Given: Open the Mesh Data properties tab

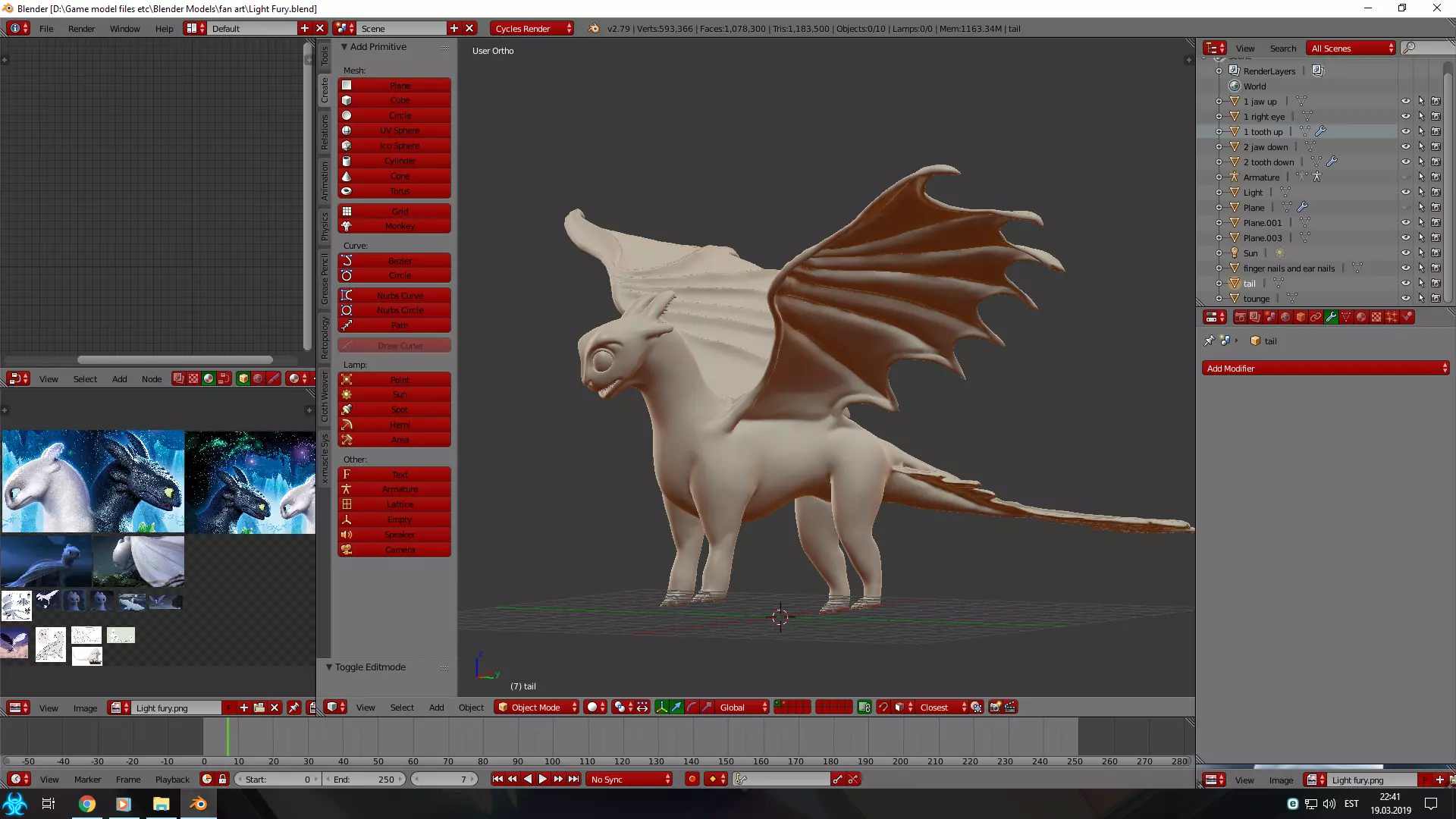Looking at the screenshot, I should click(x=1346, y=317).
